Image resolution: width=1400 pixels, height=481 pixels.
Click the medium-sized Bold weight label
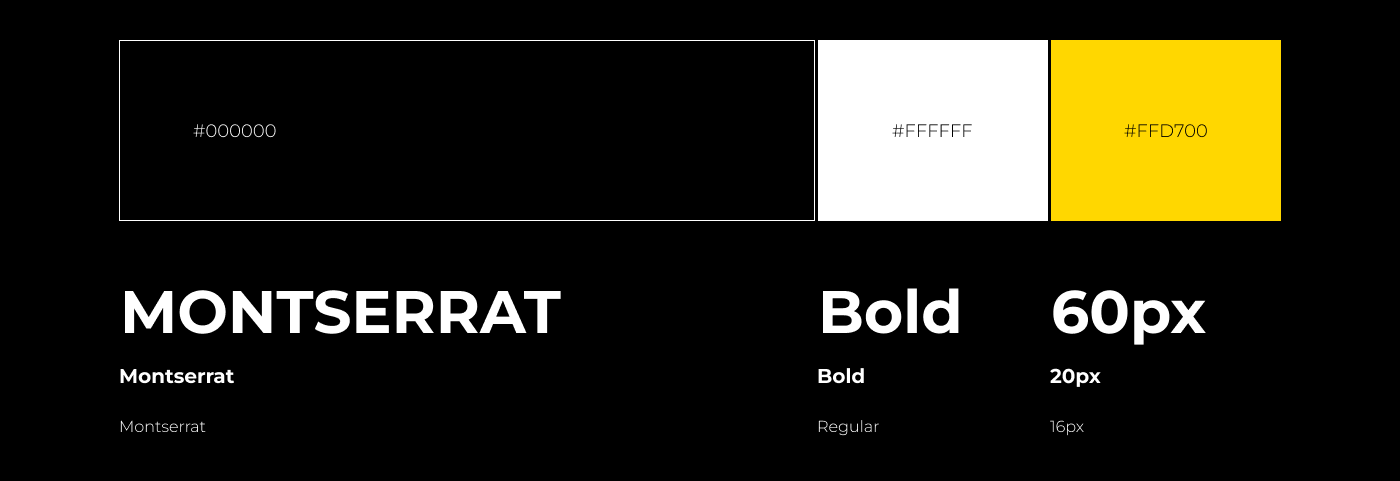(841, 376)
